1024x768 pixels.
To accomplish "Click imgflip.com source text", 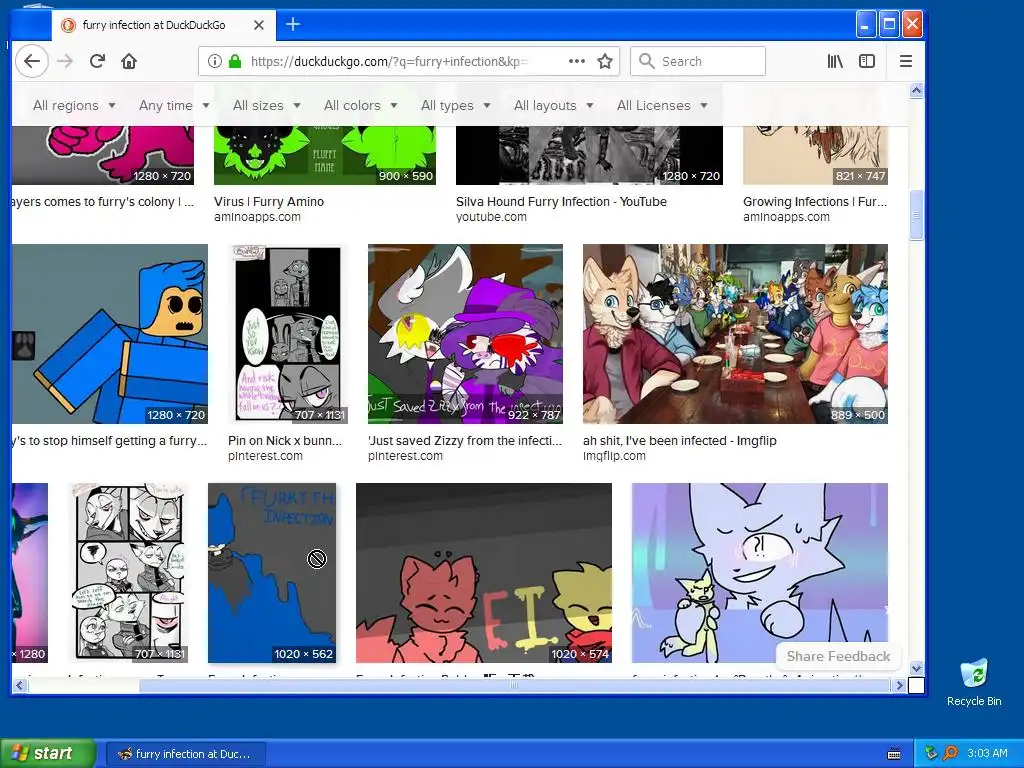I will (x=615, y=456).
